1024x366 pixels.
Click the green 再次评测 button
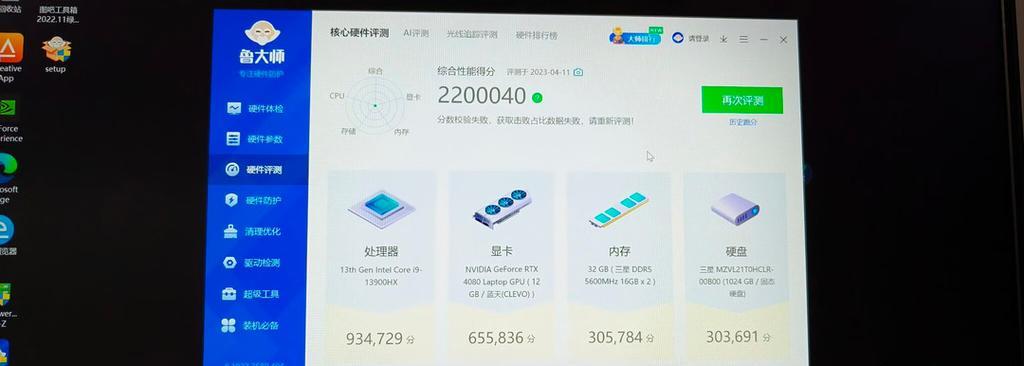click(x=742, y=101)
